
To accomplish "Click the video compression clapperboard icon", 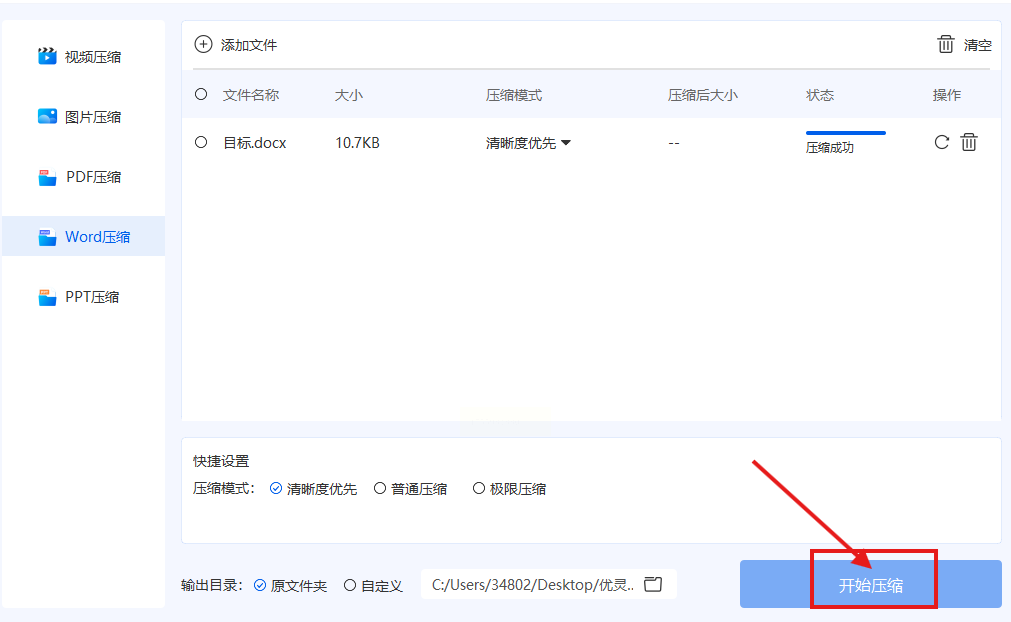I will click(47, 57).
